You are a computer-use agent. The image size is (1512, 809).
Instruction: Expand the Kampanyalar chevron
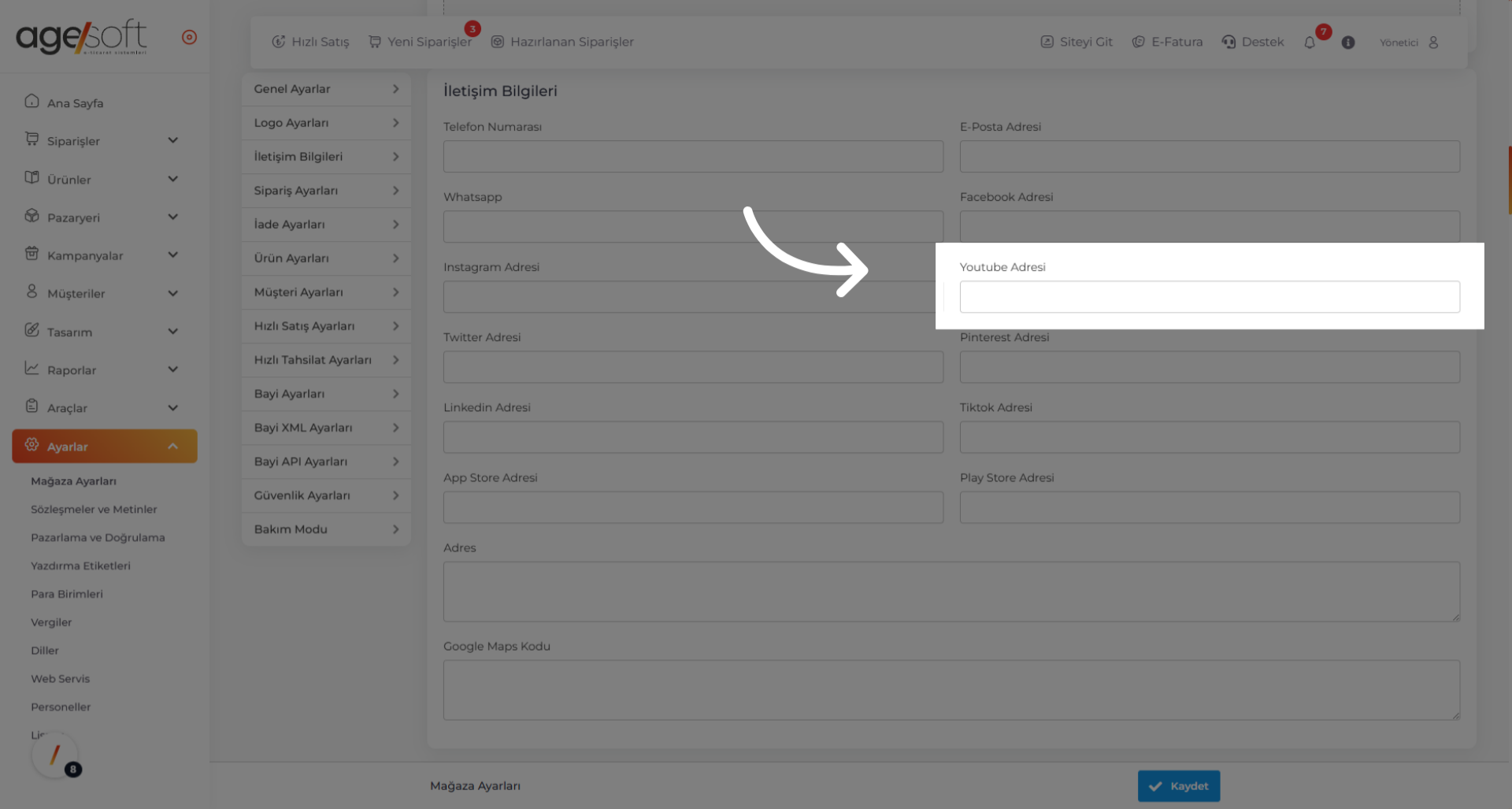pos(173,254)
